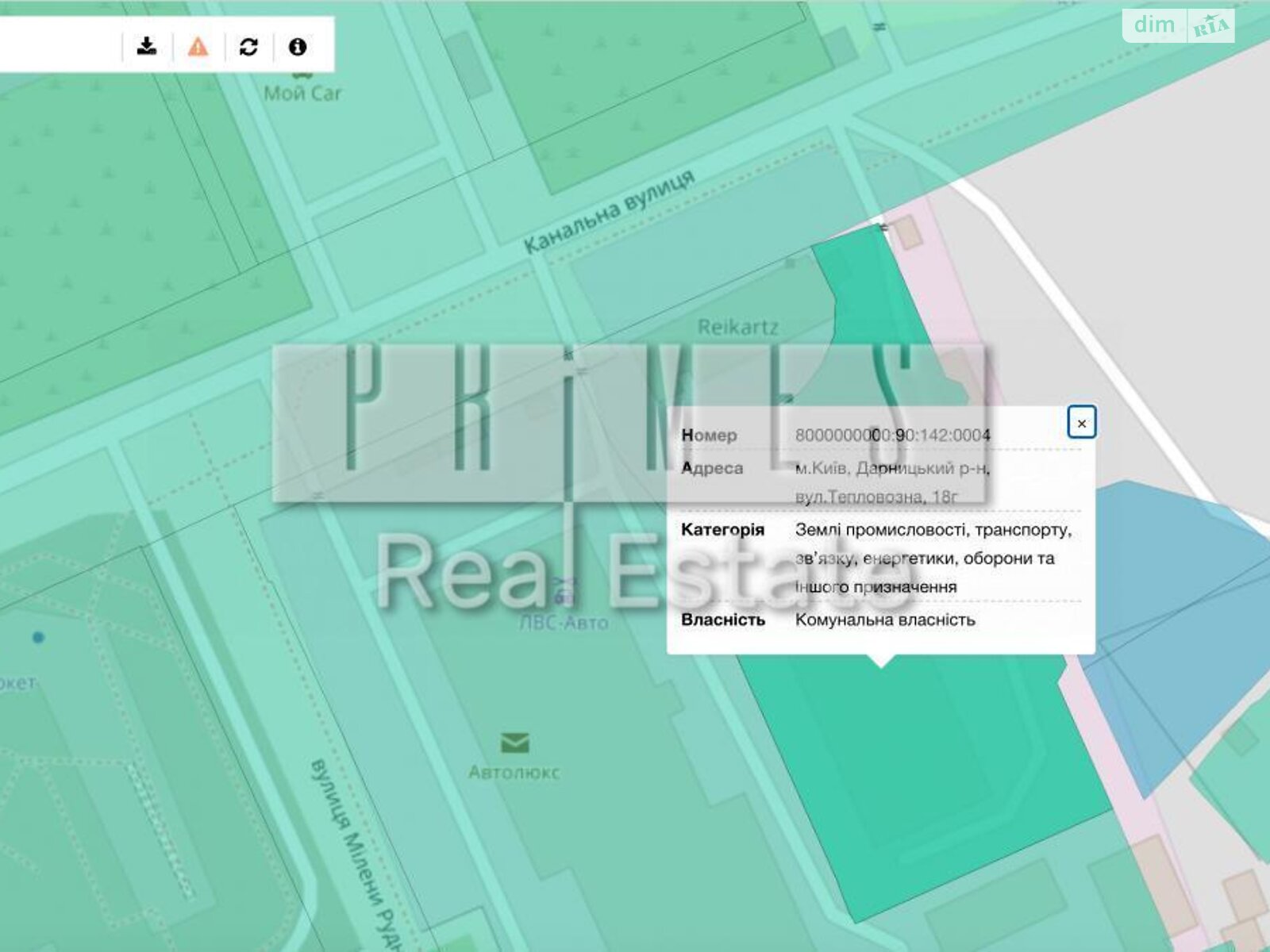Click the вулиця Милени Рудницької street label
This screenshot has height=952, width=1270.
(x=356, y=855)
